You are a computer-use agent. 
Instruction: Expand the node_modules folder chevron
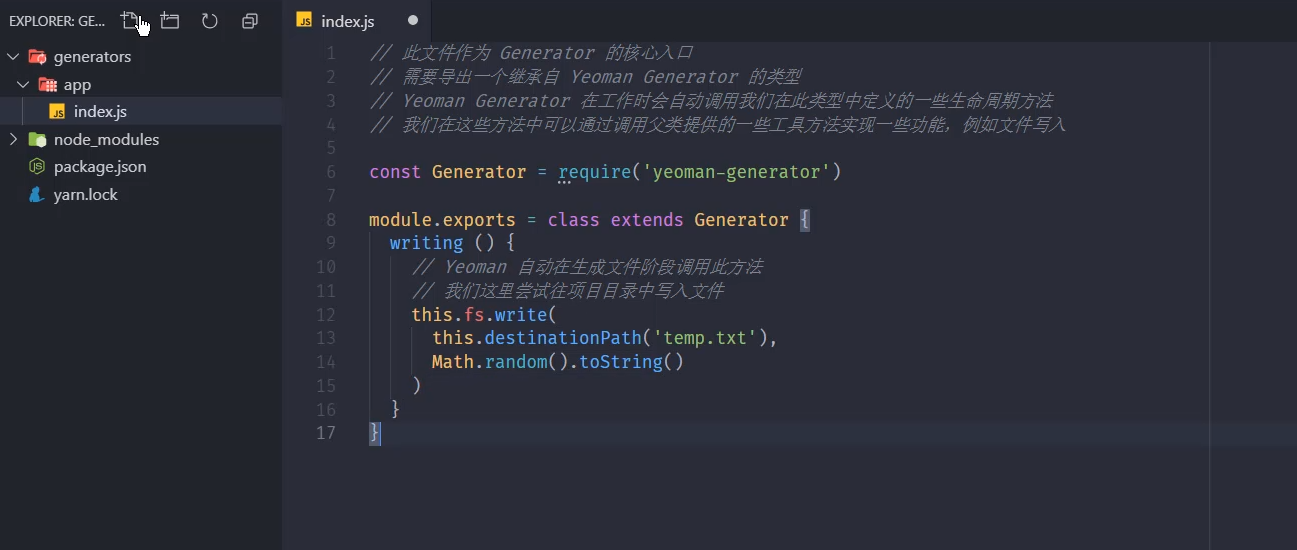(13, 139)
